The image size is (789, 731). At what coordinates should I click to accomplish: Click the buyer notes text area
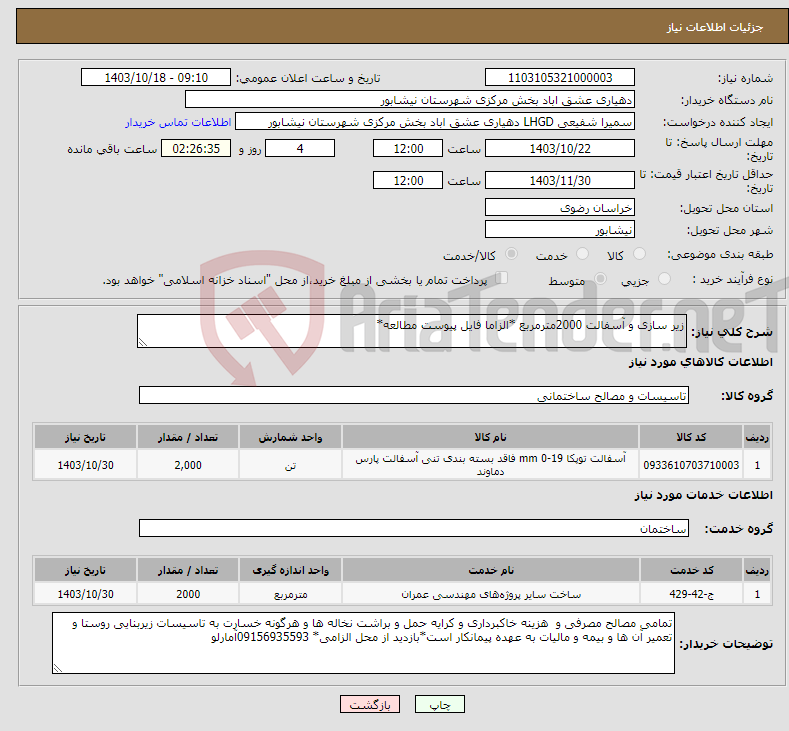363,642
